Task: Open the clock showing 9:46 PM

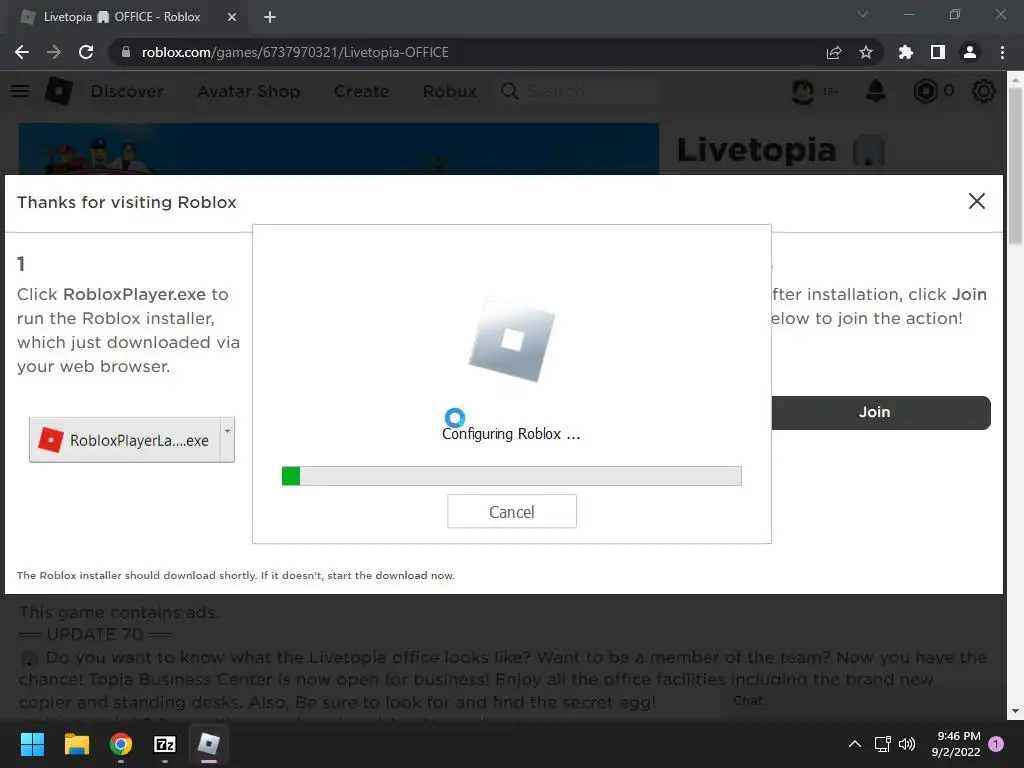Action: coord(956,744)
